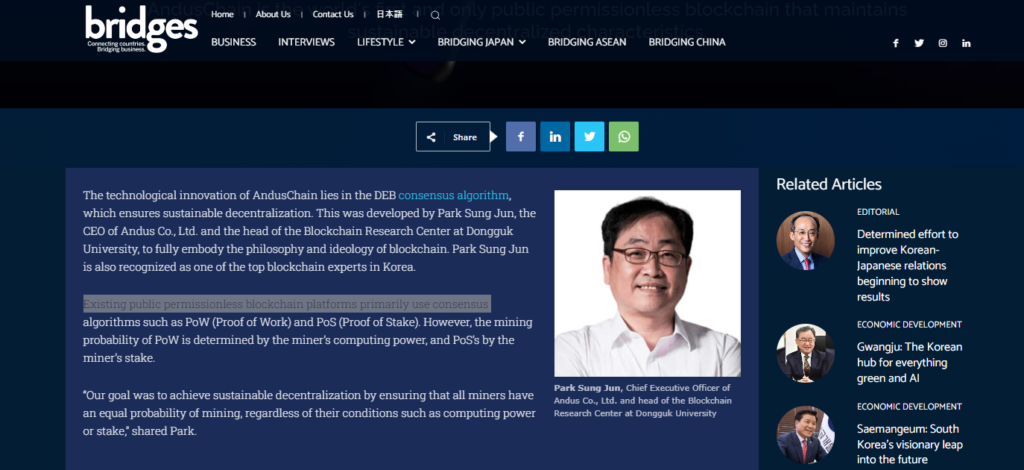This screenshot has height=470, width=1024.
Task: Click the quote paragraph starting 'Our goal was'
Action: click(x=310, y=413)
